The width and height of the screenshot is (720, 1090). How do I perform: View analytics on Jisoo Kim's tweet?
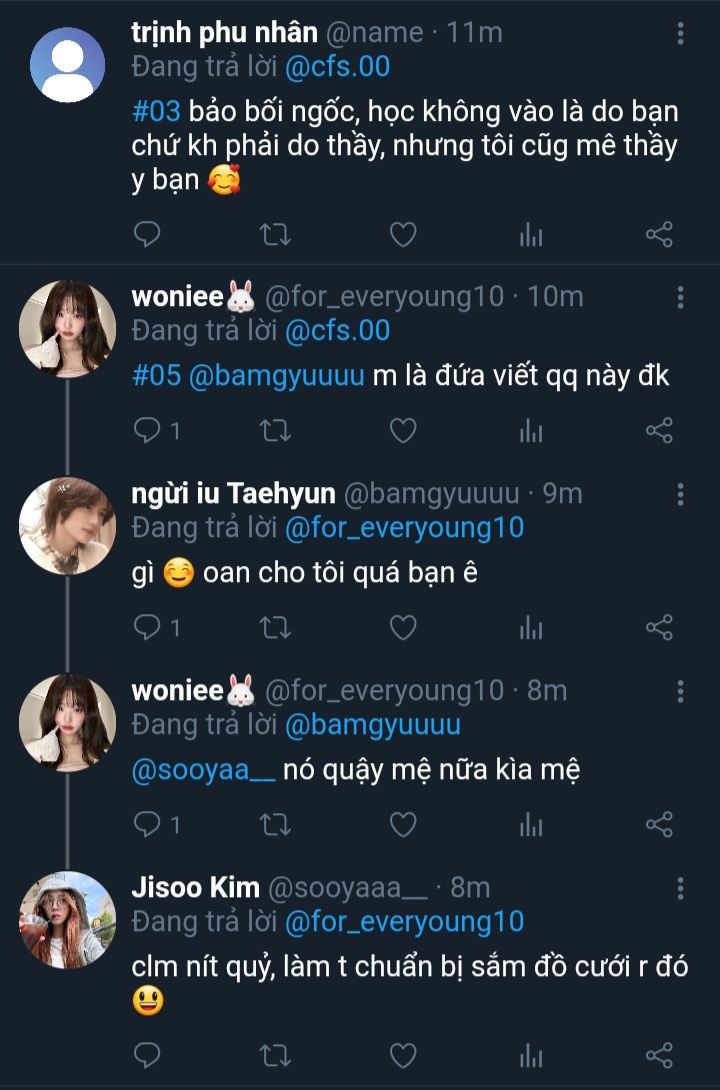coord(531,1055)
